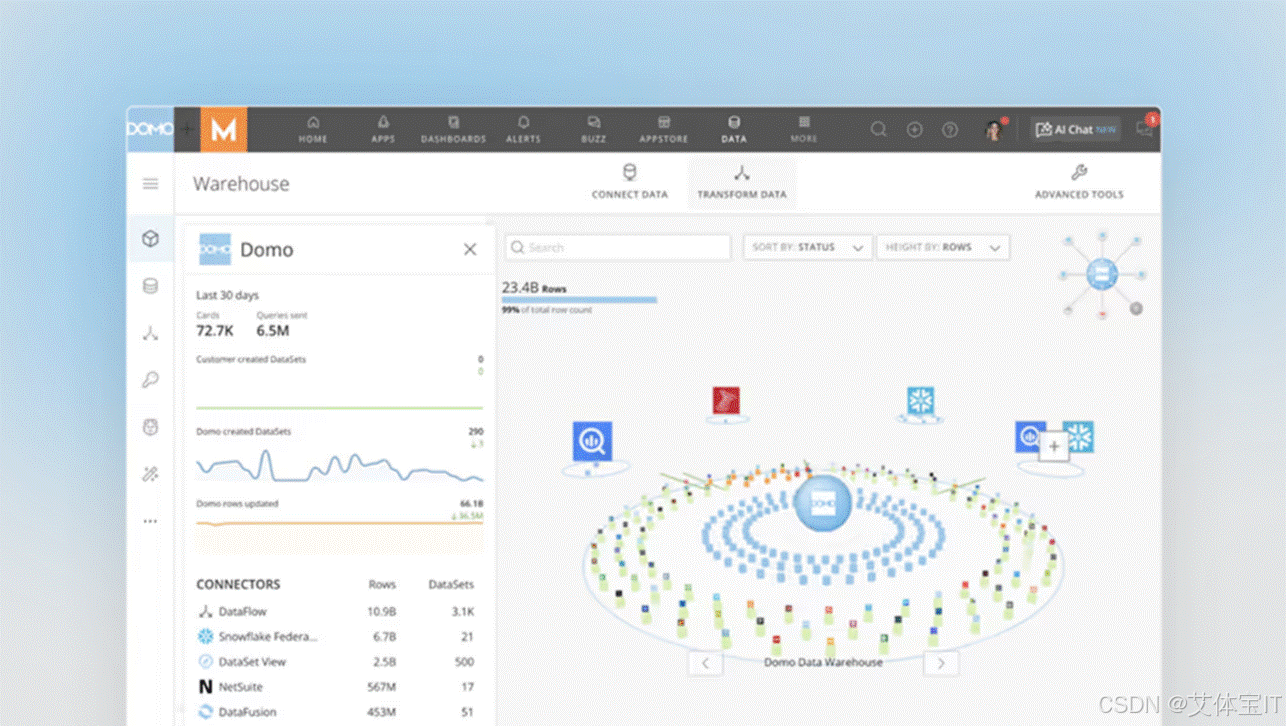Select the NetSuite connector row
Screen dimensions: 1286x726
tap(336, 687)
